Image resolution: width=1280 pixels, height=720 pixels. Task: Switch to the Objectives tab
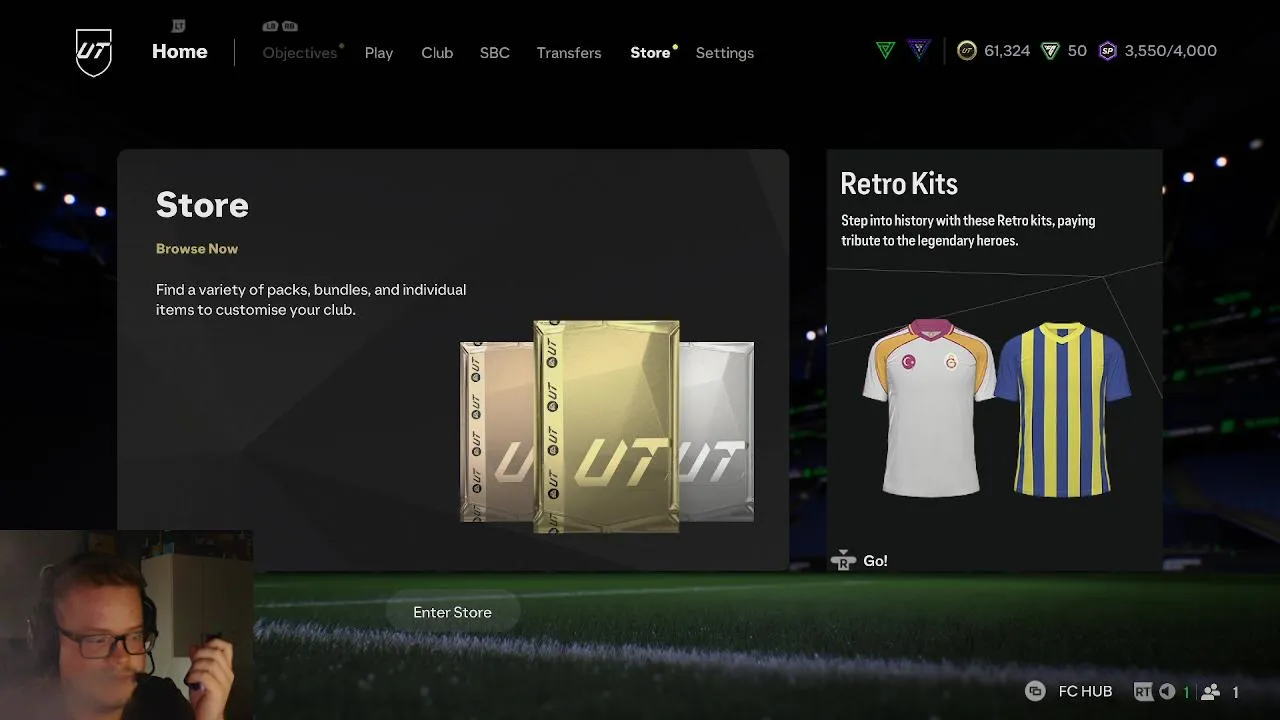coord(300,53)
